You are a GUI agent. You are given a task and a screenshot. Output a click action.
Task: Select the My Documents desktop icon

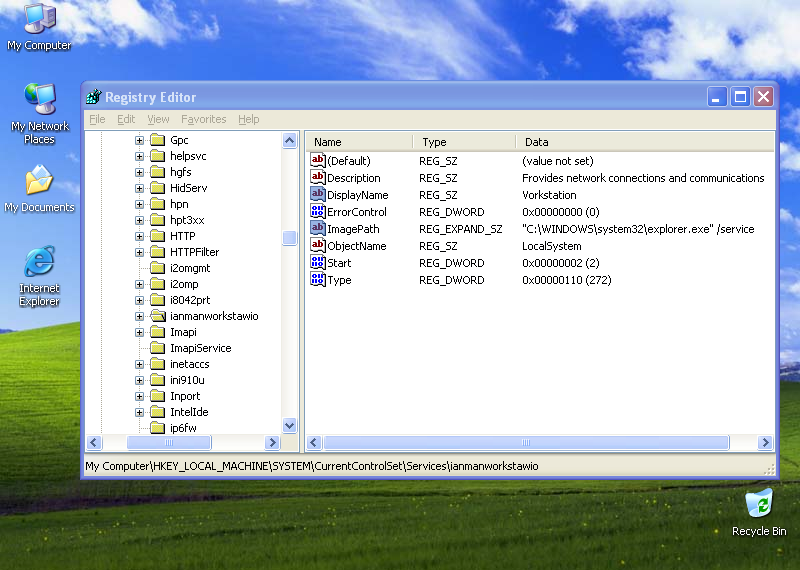[x=39, y=182]
